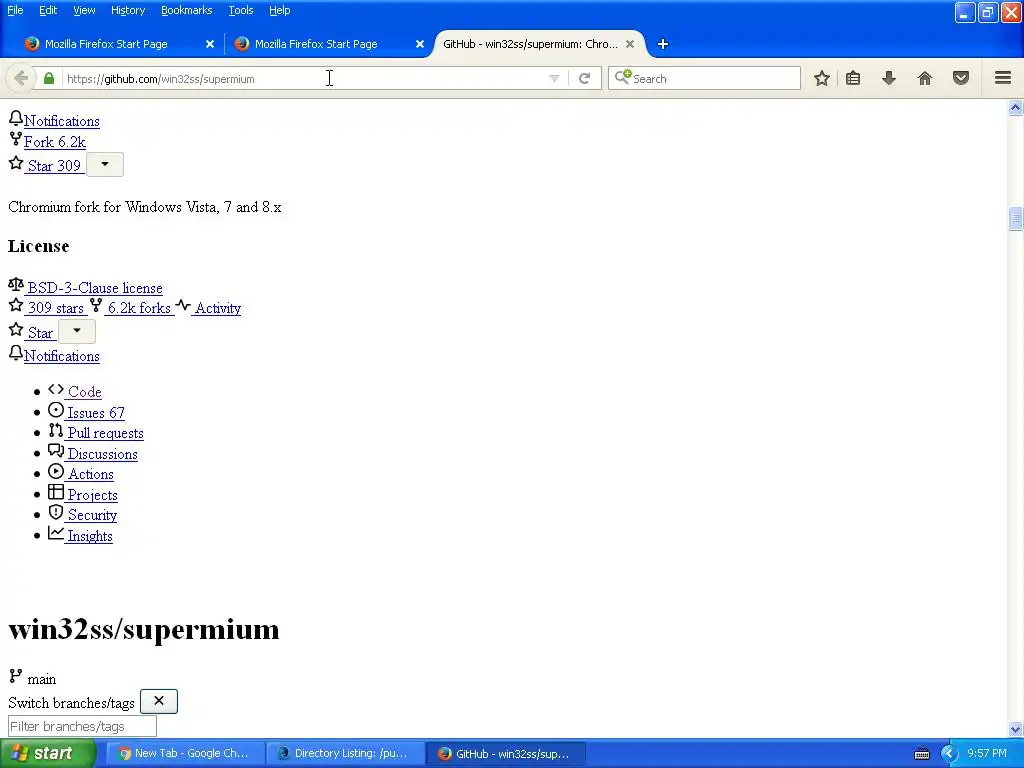This screenshot has width=1024, height=768.
Task: Close the GitHub supermium tab
Action: point(630,44)
